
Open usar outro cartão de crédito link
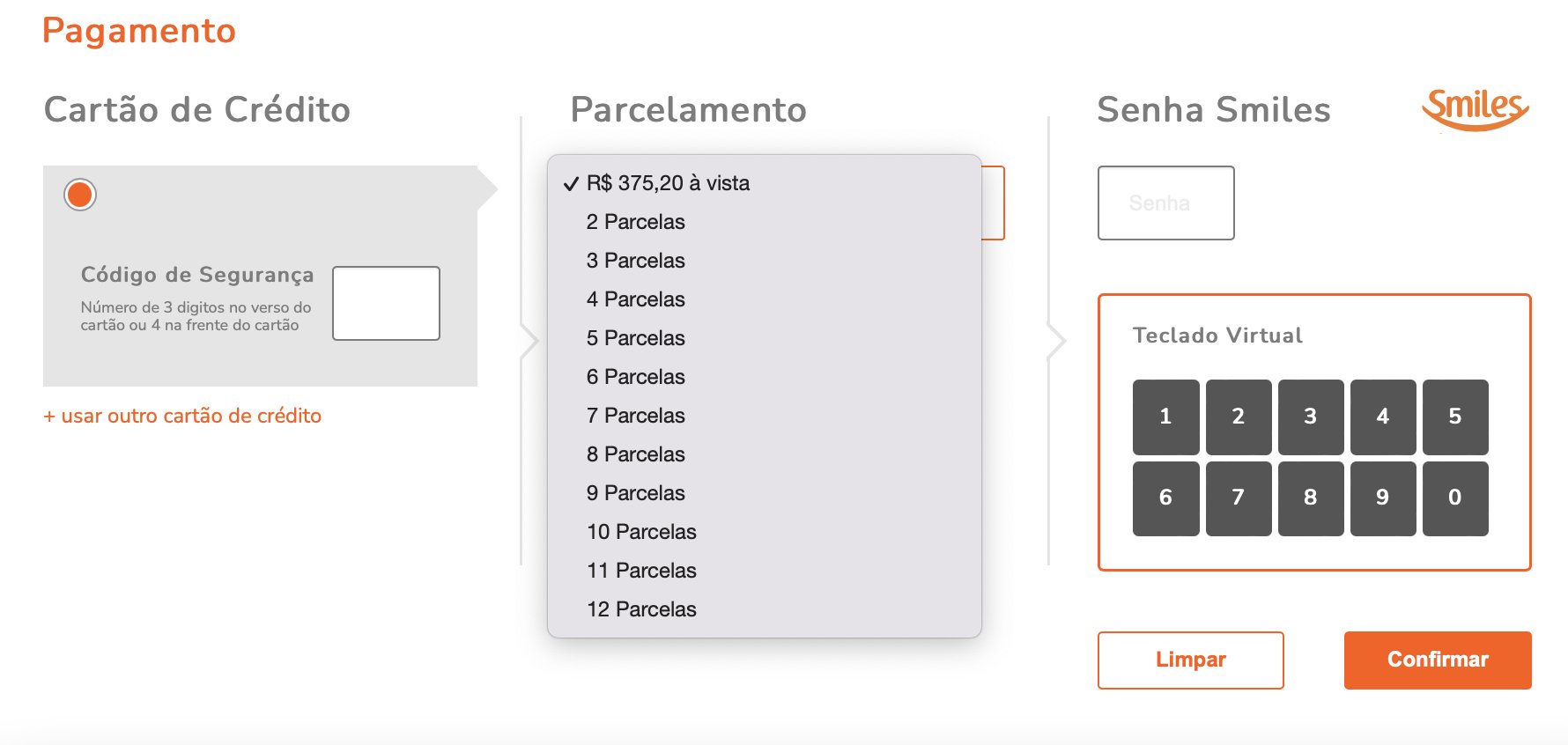[x=182, y=416]
